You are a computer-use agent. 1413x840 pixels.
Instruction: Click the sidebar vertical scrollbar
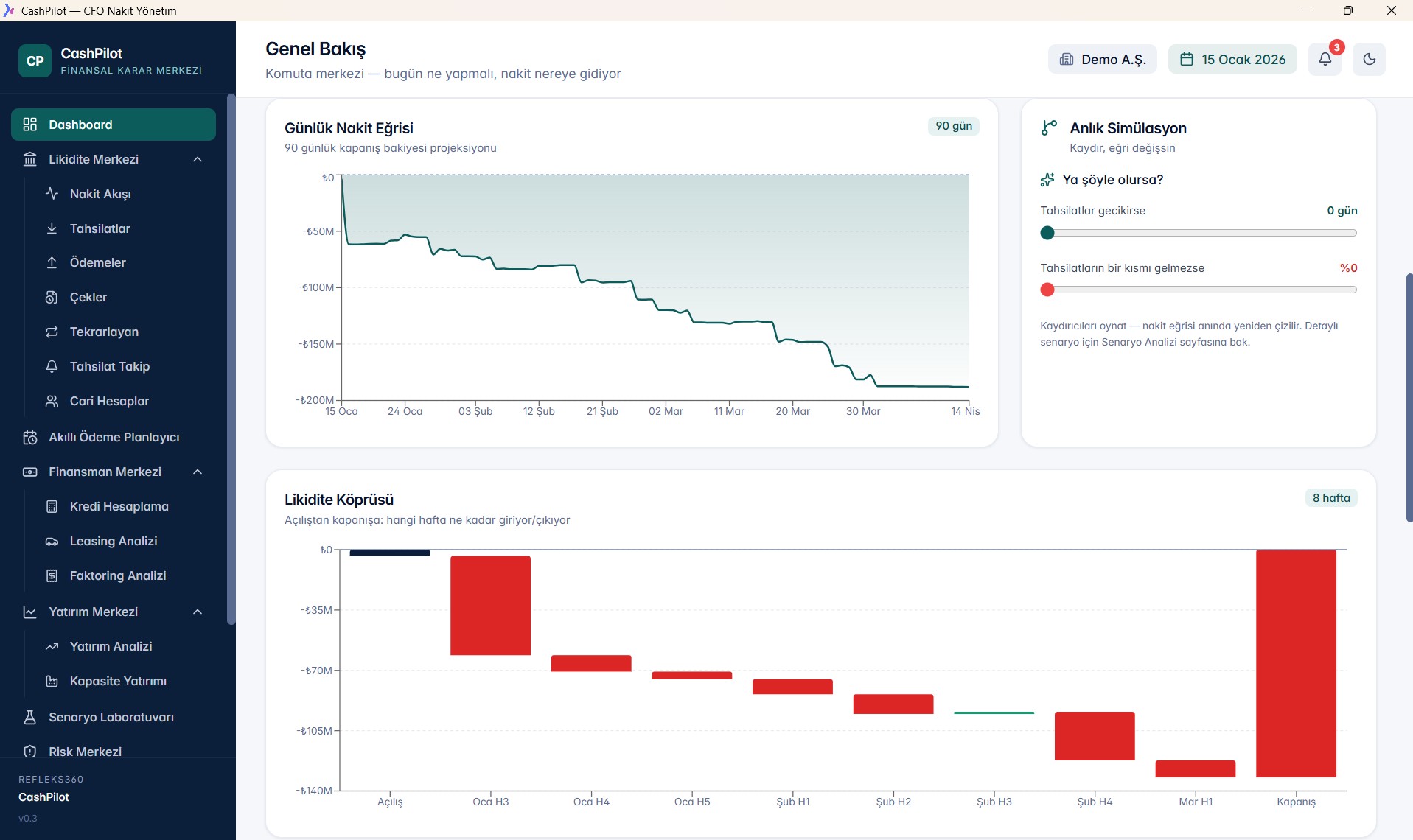pos(231,359)
